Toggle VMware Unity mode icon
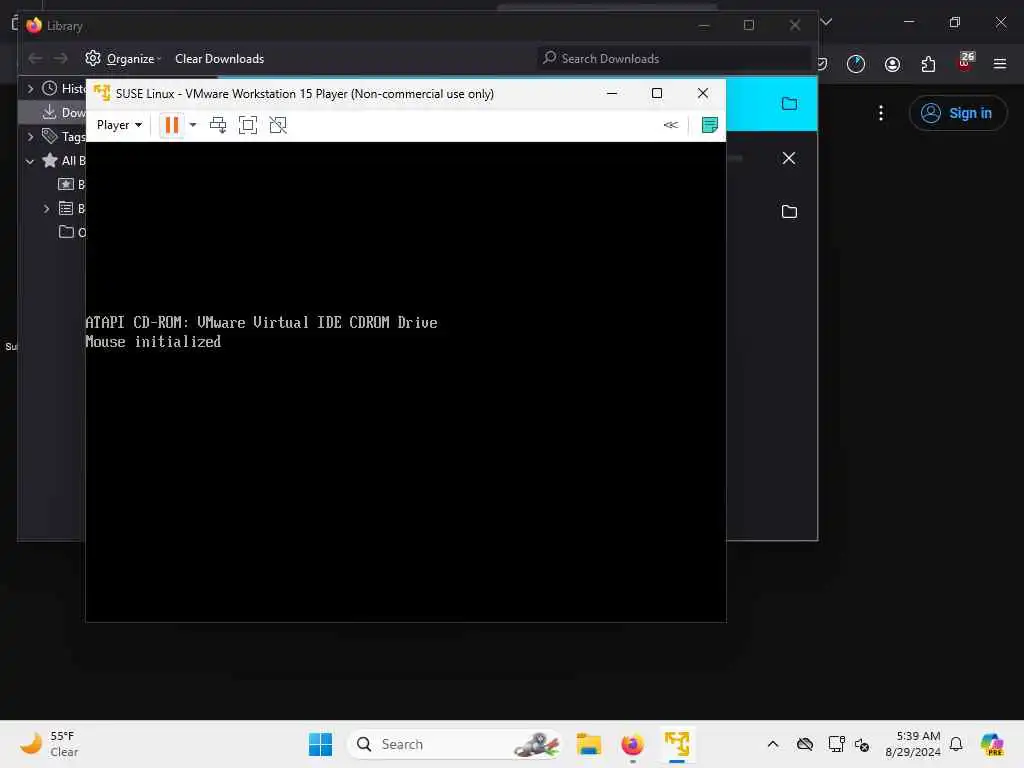This screenshot has width=1024, height=768. [278, 125]
